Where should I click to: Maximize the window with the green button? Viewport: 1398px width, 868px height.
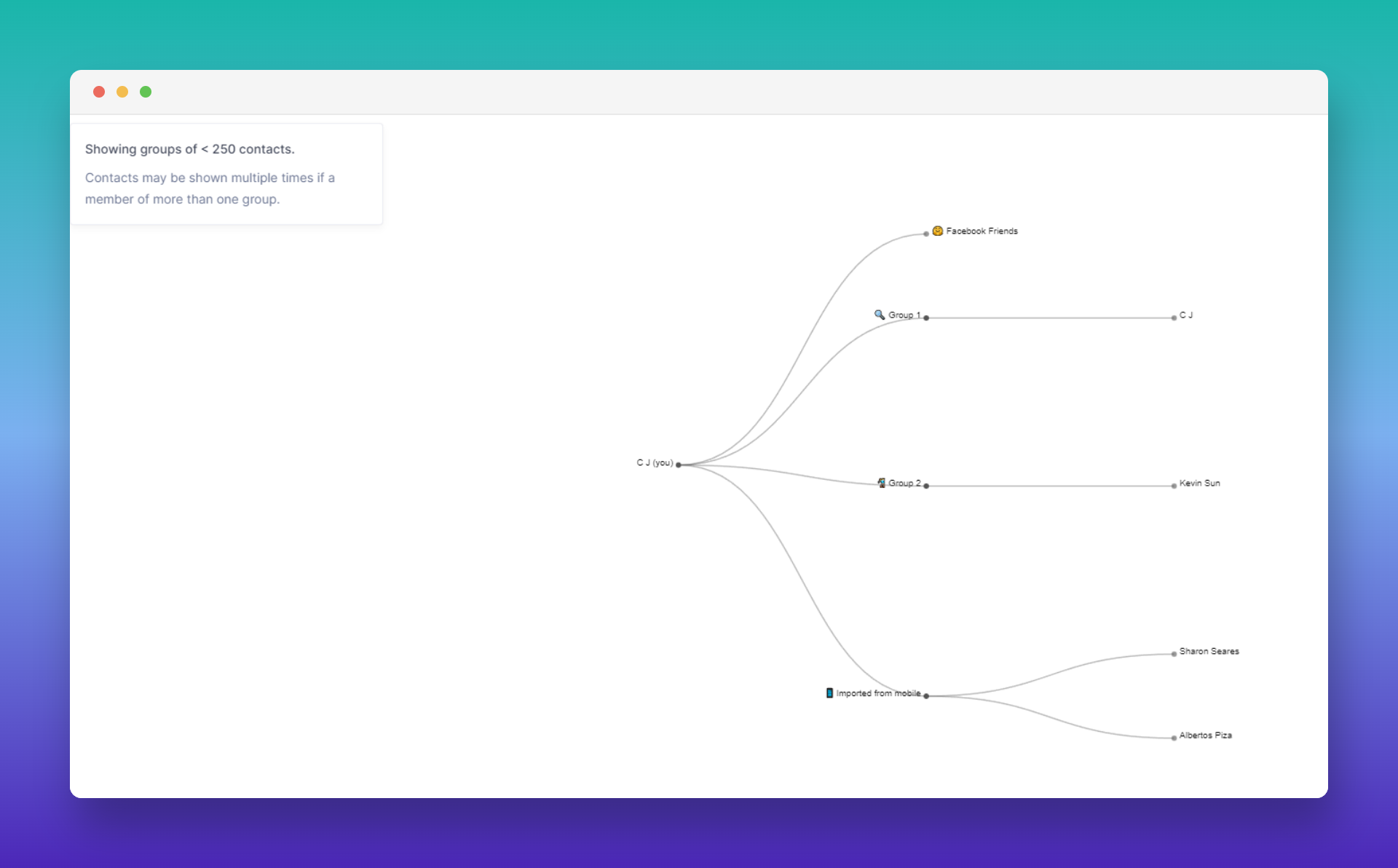pyautogui.click(x=146, y=92)
